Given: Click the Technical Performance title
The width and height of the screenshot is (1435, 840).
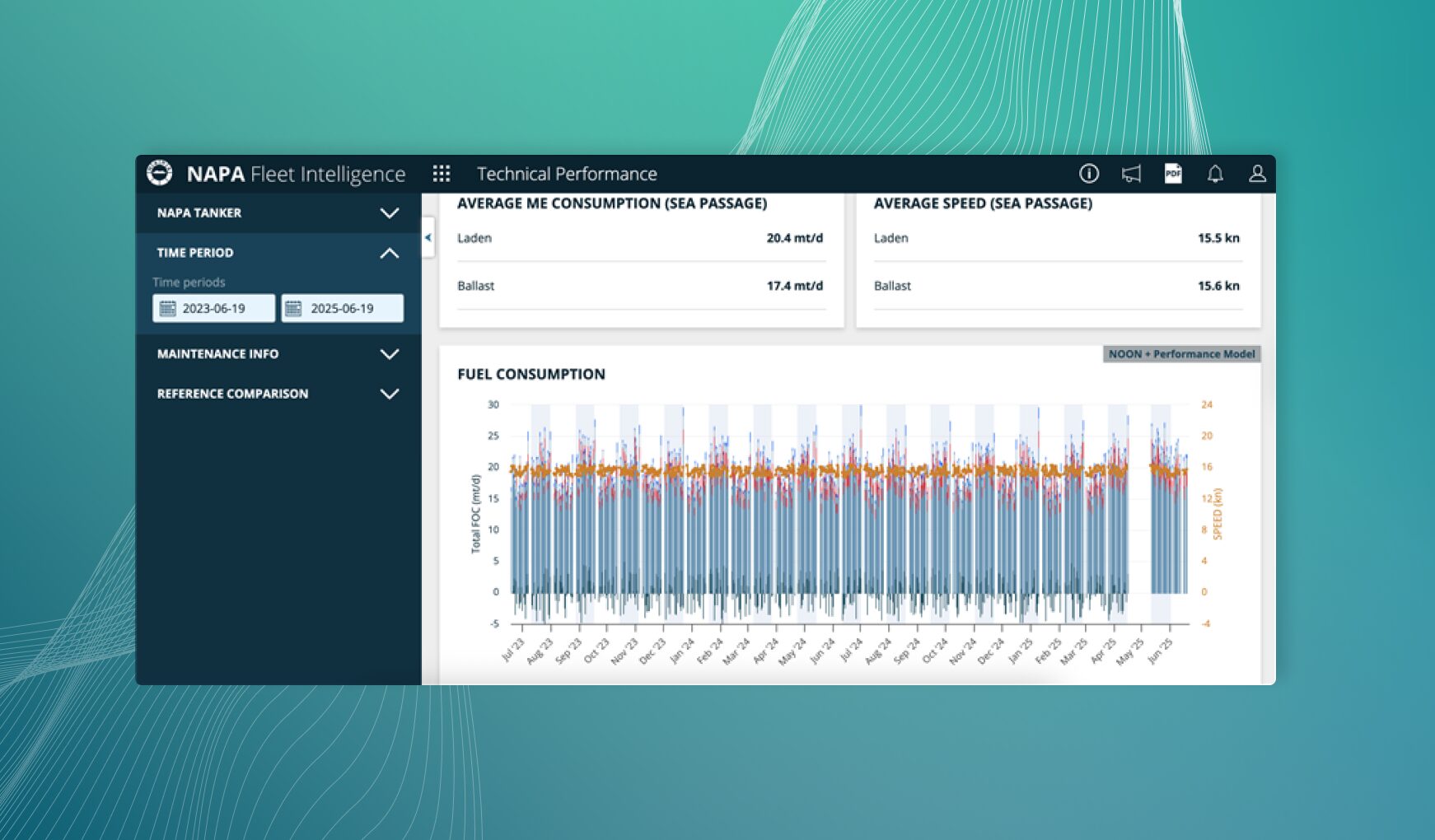Looking at the screenshot, I should click(x=566, y=174).
